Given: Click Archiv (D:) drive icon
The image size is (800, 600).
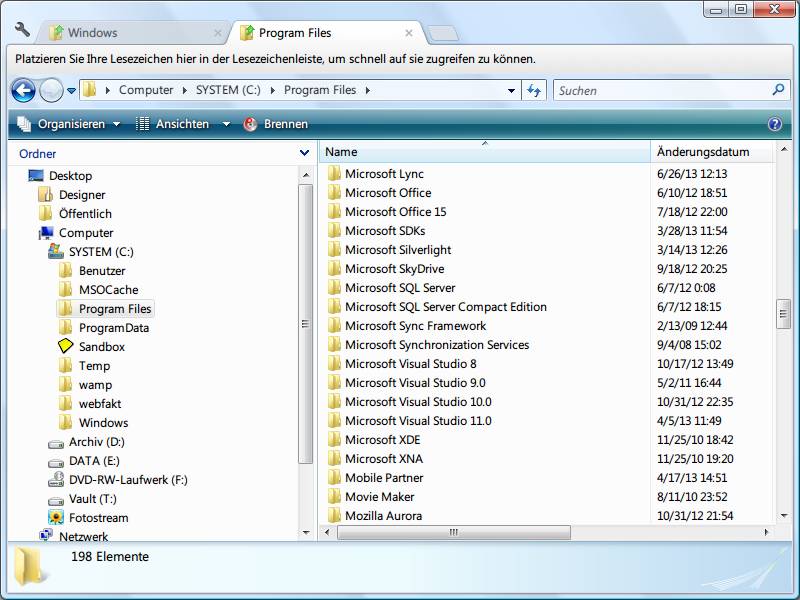Looking at the screenshot, I should 56,443.
